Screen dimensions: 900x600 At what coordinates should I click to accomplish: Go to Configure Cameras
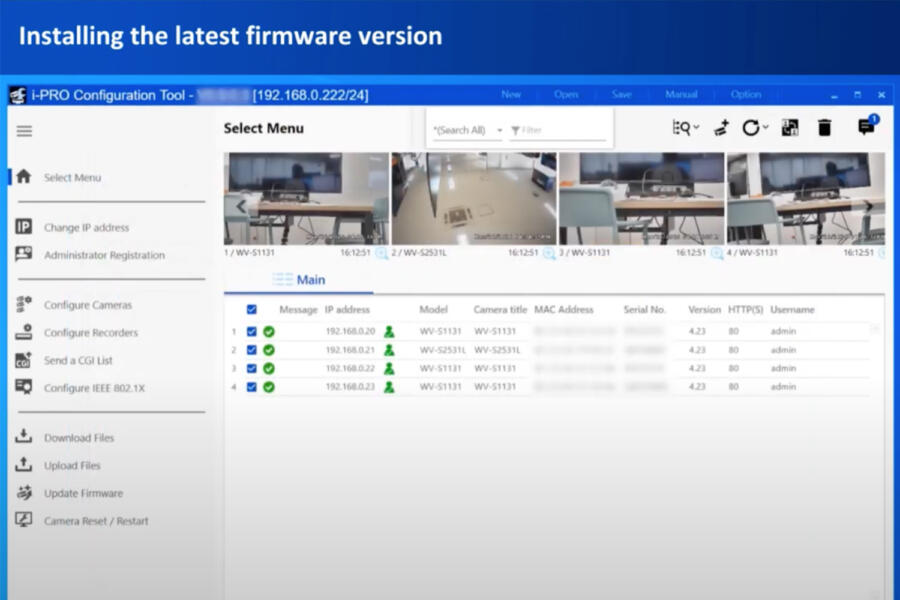pos(88,305)
